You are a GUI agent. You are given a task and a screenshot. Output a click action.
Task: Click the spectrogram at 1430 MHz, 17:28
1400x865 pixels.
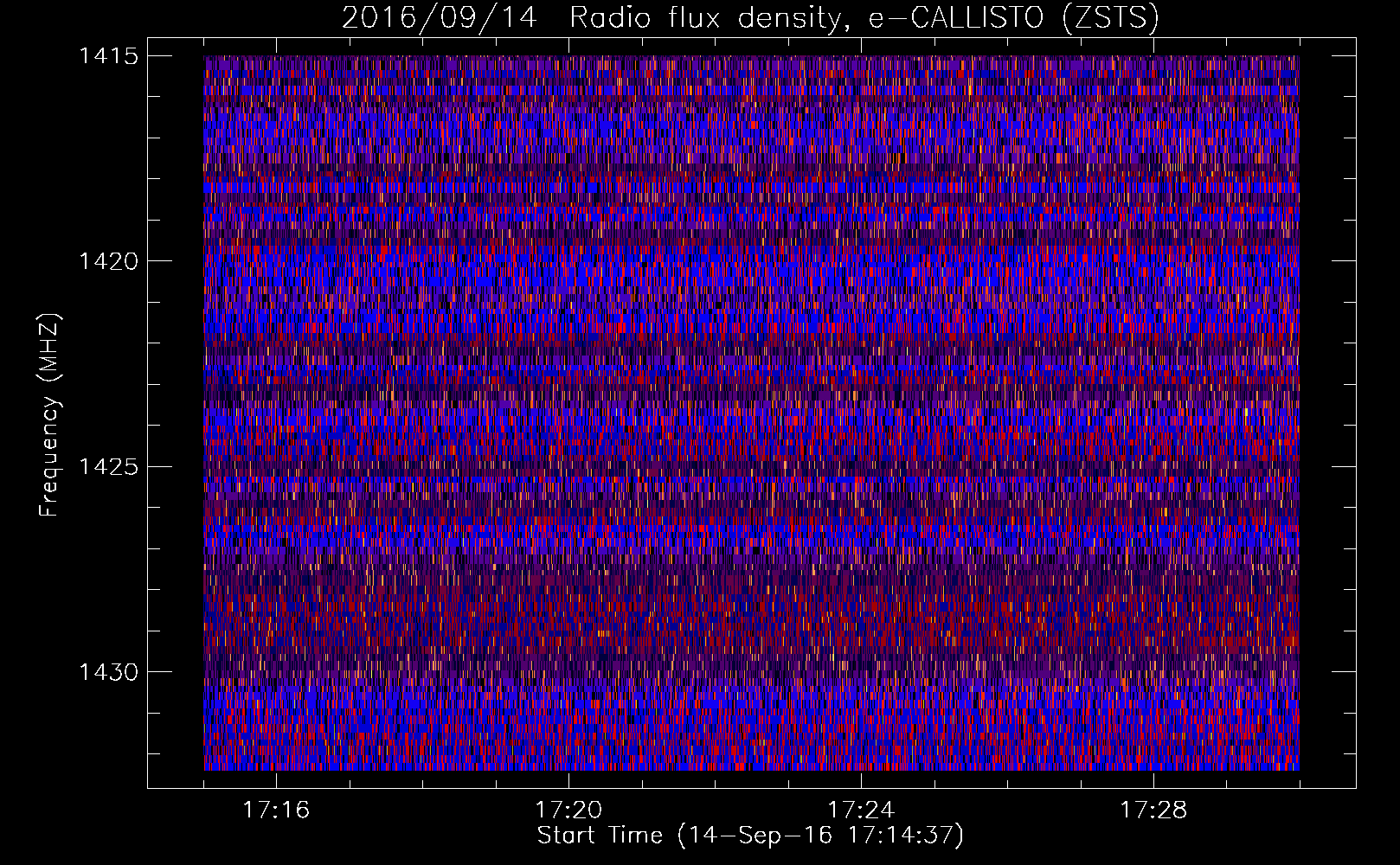click(1154, 671)
